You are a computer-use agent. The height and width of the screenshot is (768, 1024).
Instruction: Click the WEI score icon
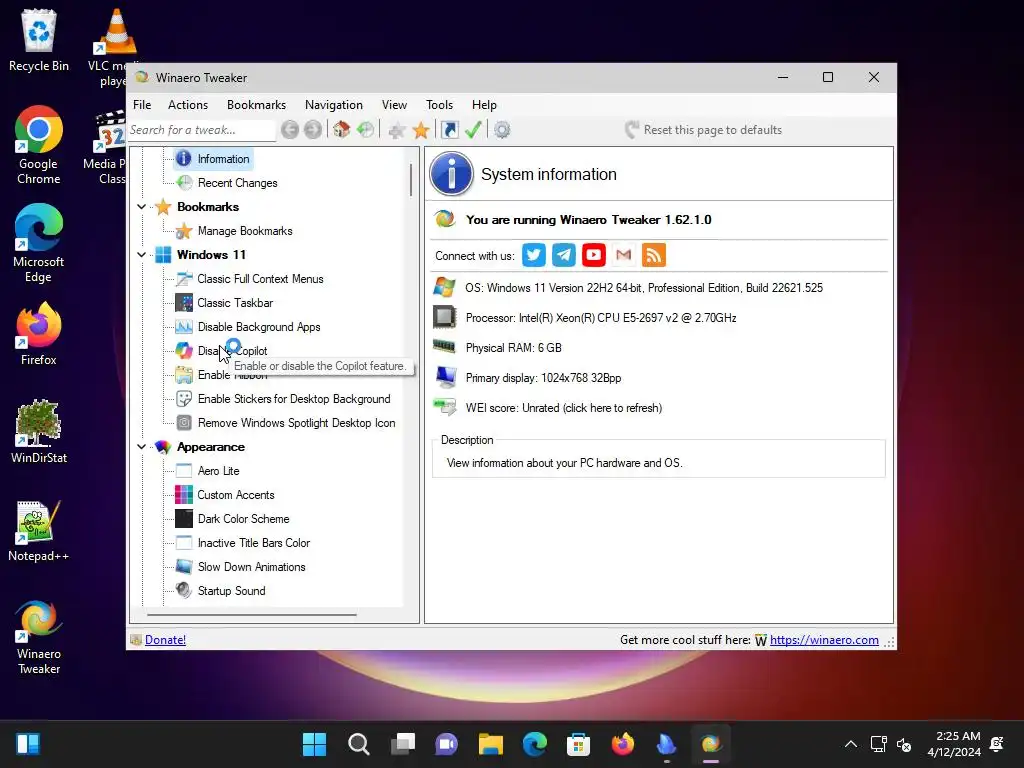[445, 408]
